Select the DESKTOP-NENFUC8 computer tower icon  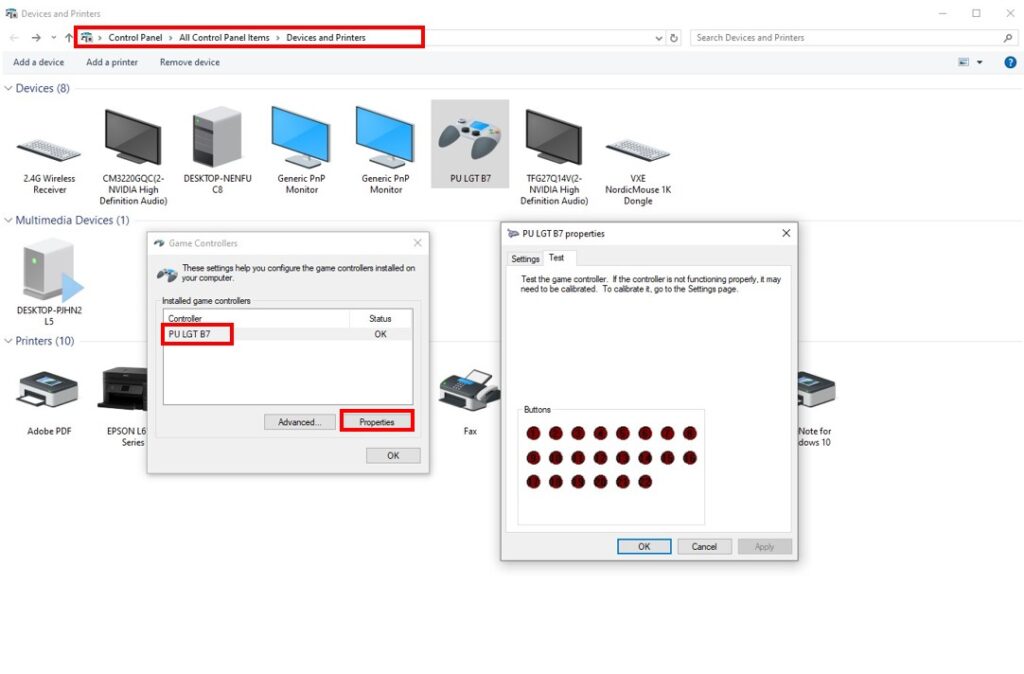(x=217, y=137)
